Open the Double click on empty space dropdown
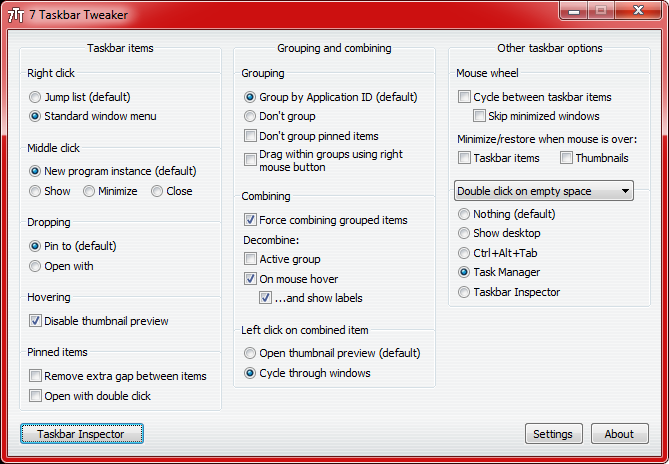 point(544,191)
